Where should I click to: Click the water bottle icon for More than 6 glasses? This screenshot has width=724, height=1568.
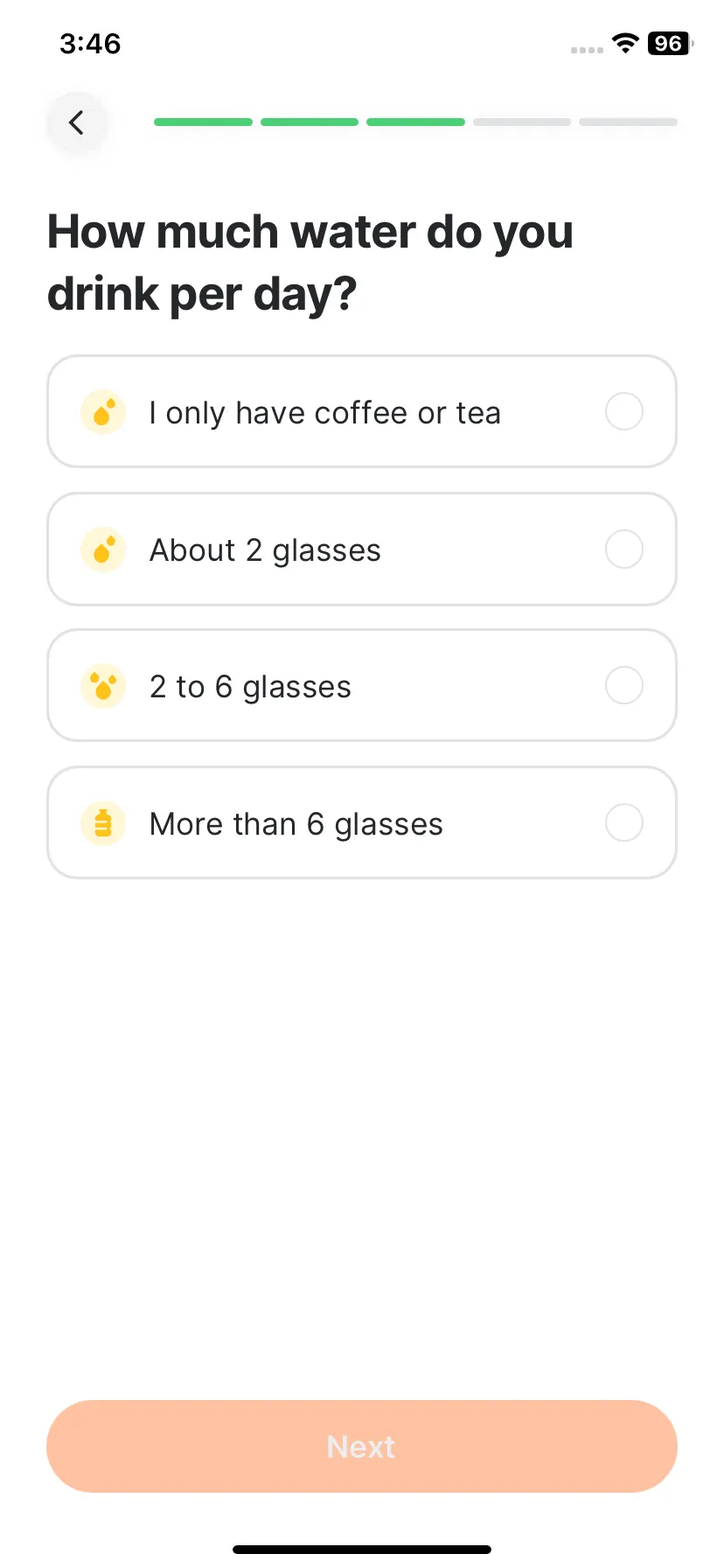click(x=103, y=823)
